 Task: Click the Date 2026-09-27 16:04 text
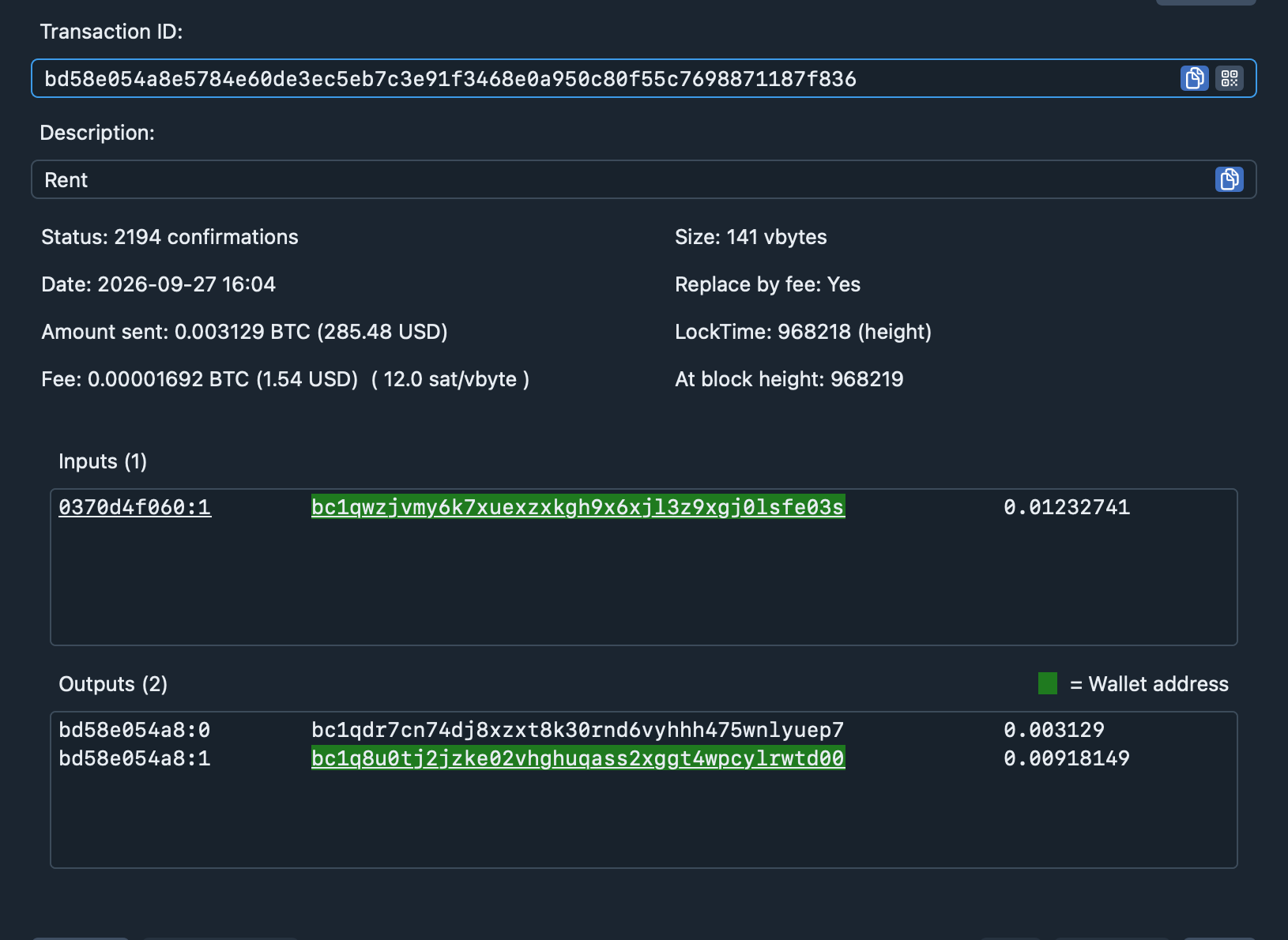click(158, 284)
